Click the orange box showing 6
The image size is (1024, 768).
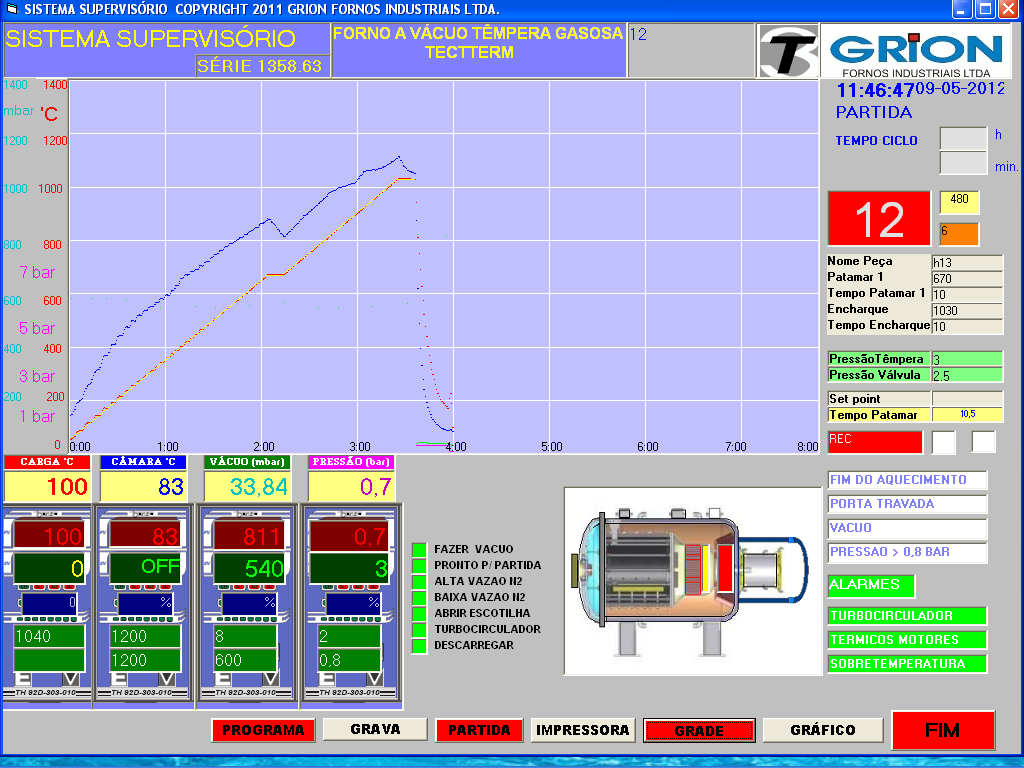pos(959,234)
